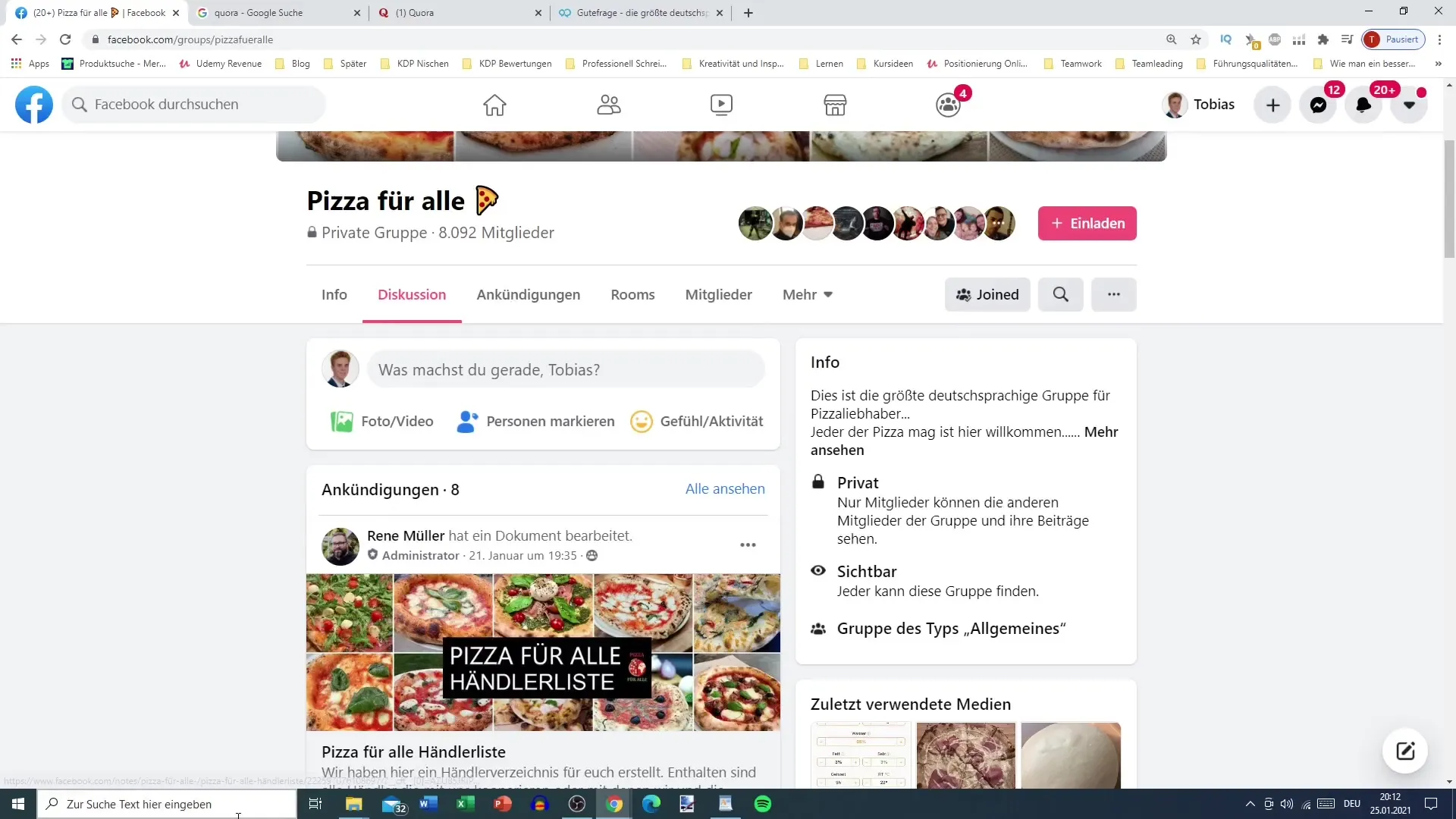Open the Rooms tab
Viewport: 1456px width, 819px height.
632,294
